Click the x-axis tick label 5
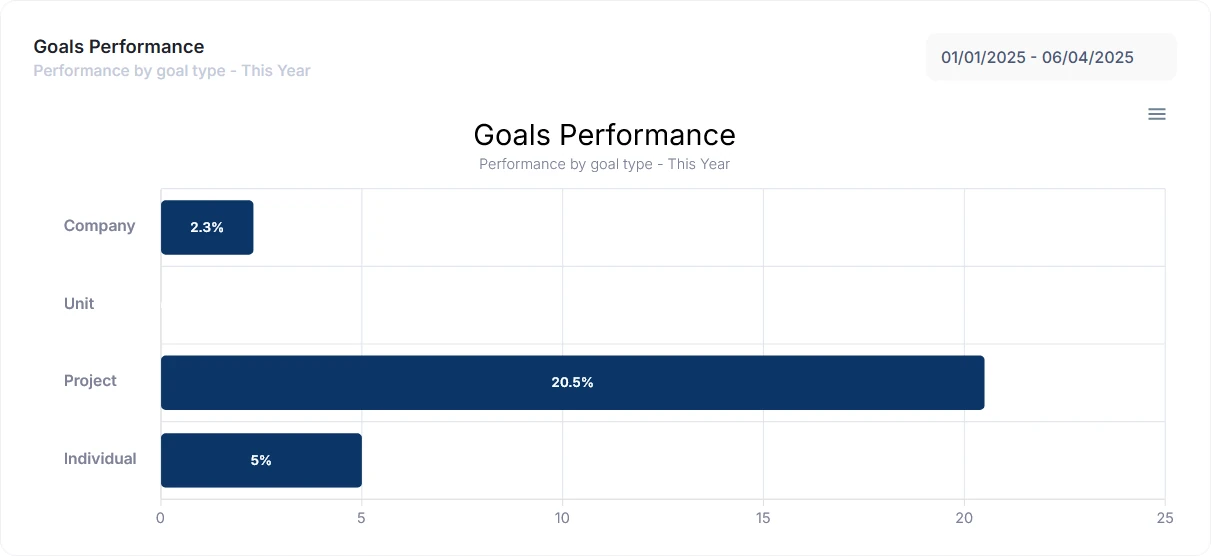This screenshot has height=556, width=1211. tap(362, 518)
